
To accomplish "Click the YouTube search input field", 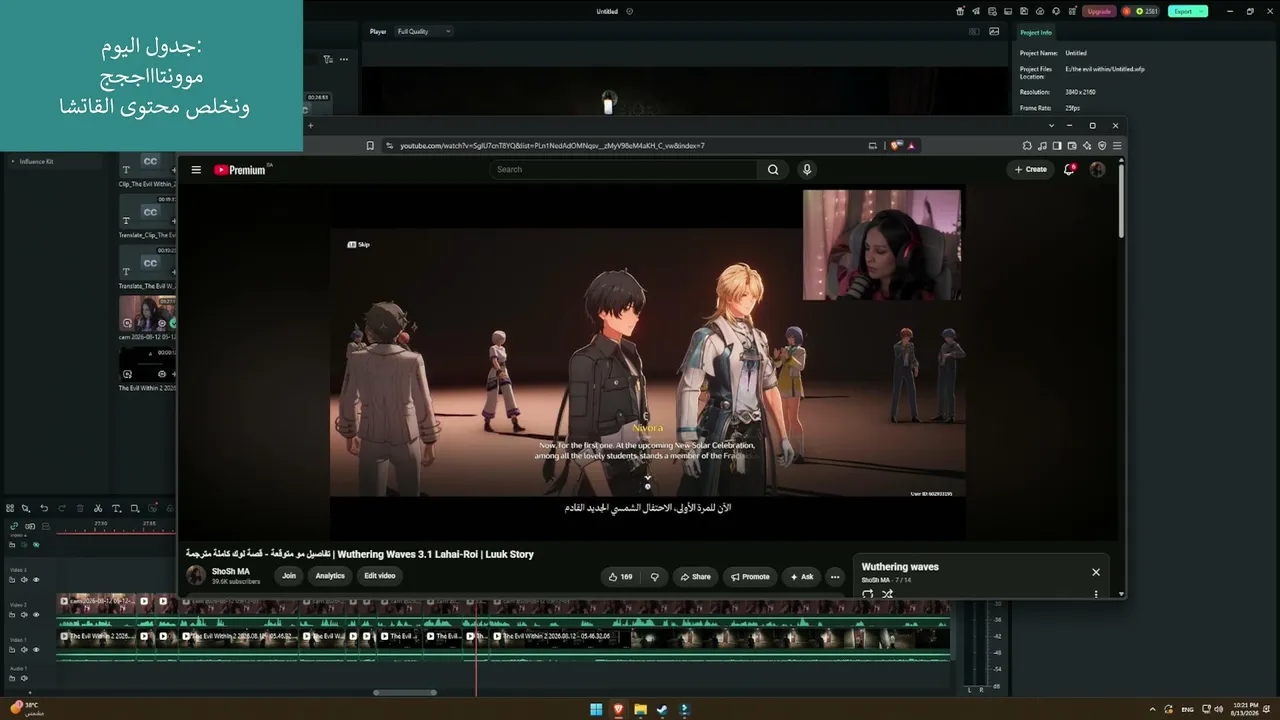I will tap(624, 170).
